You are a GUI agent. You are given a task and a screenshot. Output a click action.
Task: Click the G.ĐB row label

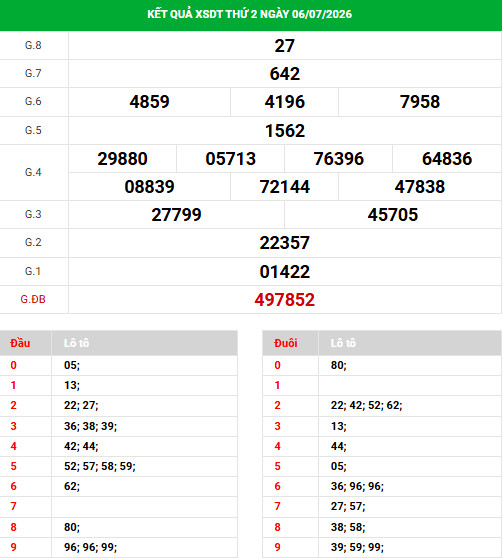pyautogui.click(x=33, y=299)
